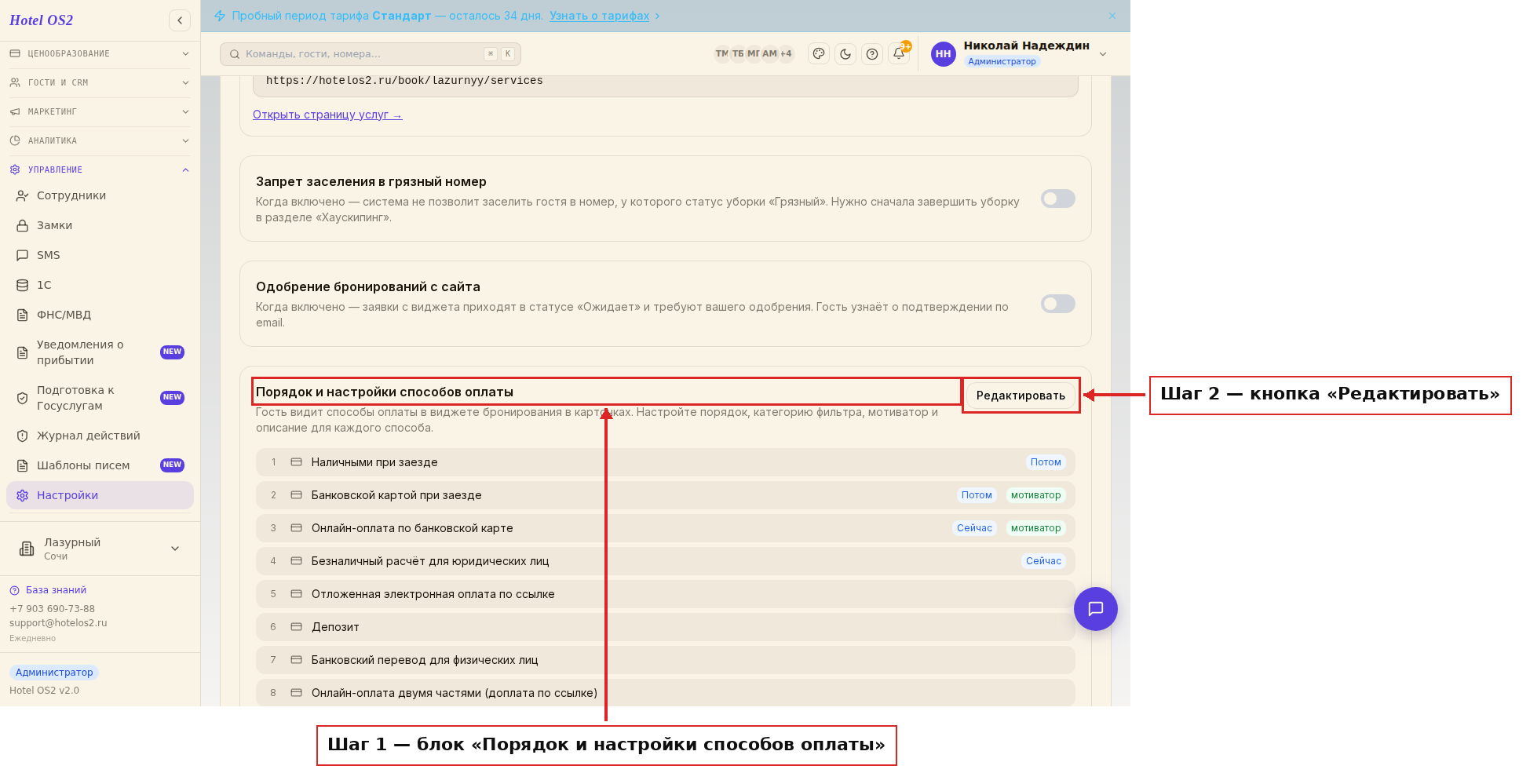Select the Банковской картой при заезде row
This screenshot has height=784, width=1530.
click(x=666, y=495)
